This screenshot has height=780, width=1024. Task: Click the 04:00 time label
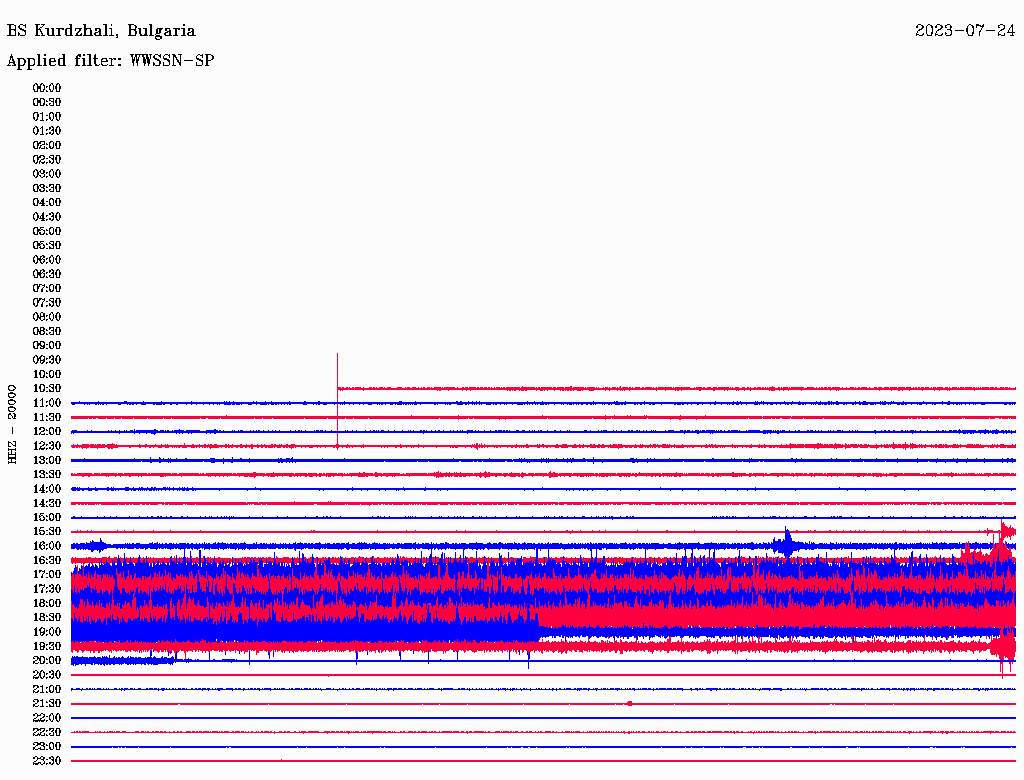click(47, 202)
